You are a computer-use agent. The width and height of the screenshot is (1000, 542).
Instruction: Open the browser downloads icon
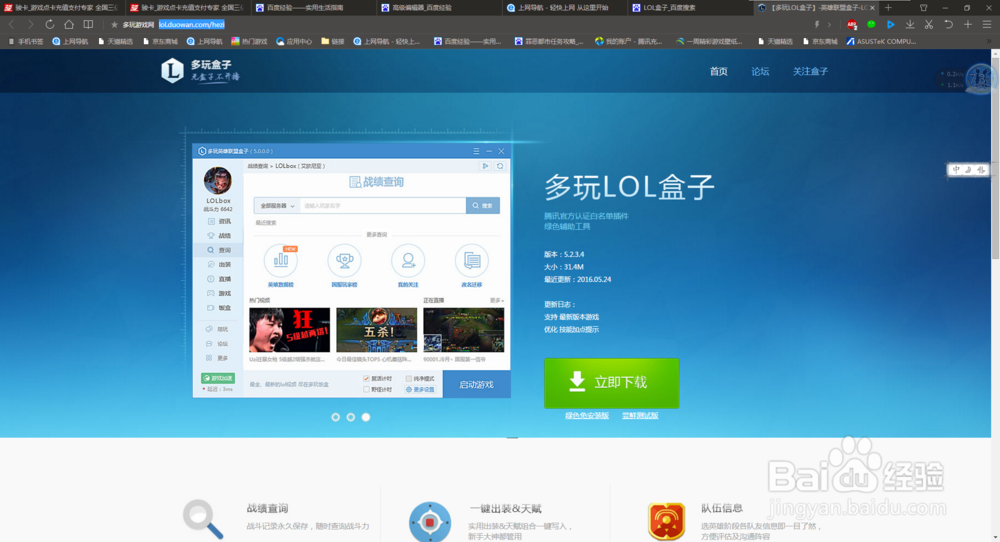pos(910,24)
